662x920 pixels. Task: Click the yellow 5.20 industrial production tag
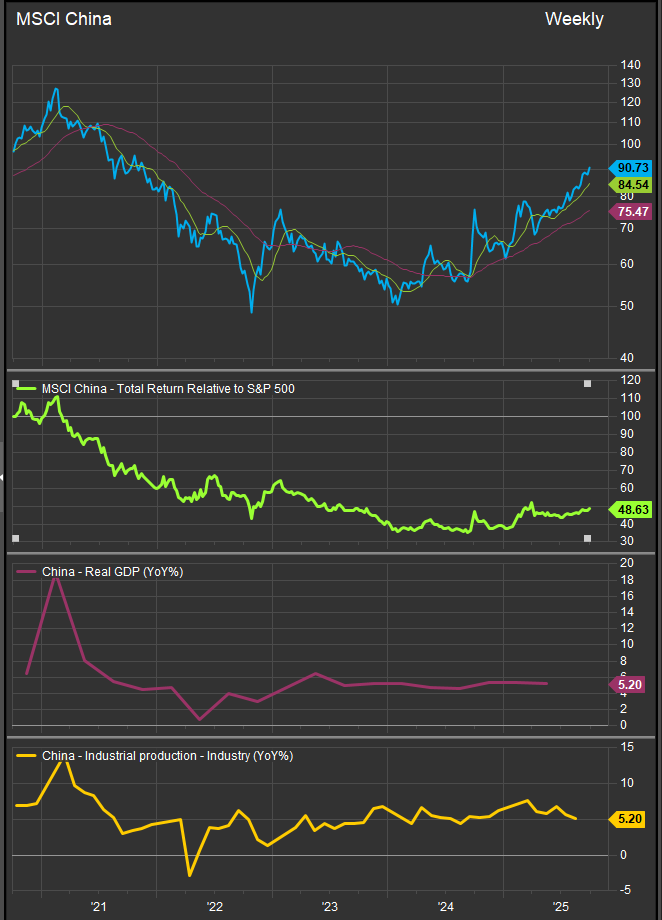[632, 819]
